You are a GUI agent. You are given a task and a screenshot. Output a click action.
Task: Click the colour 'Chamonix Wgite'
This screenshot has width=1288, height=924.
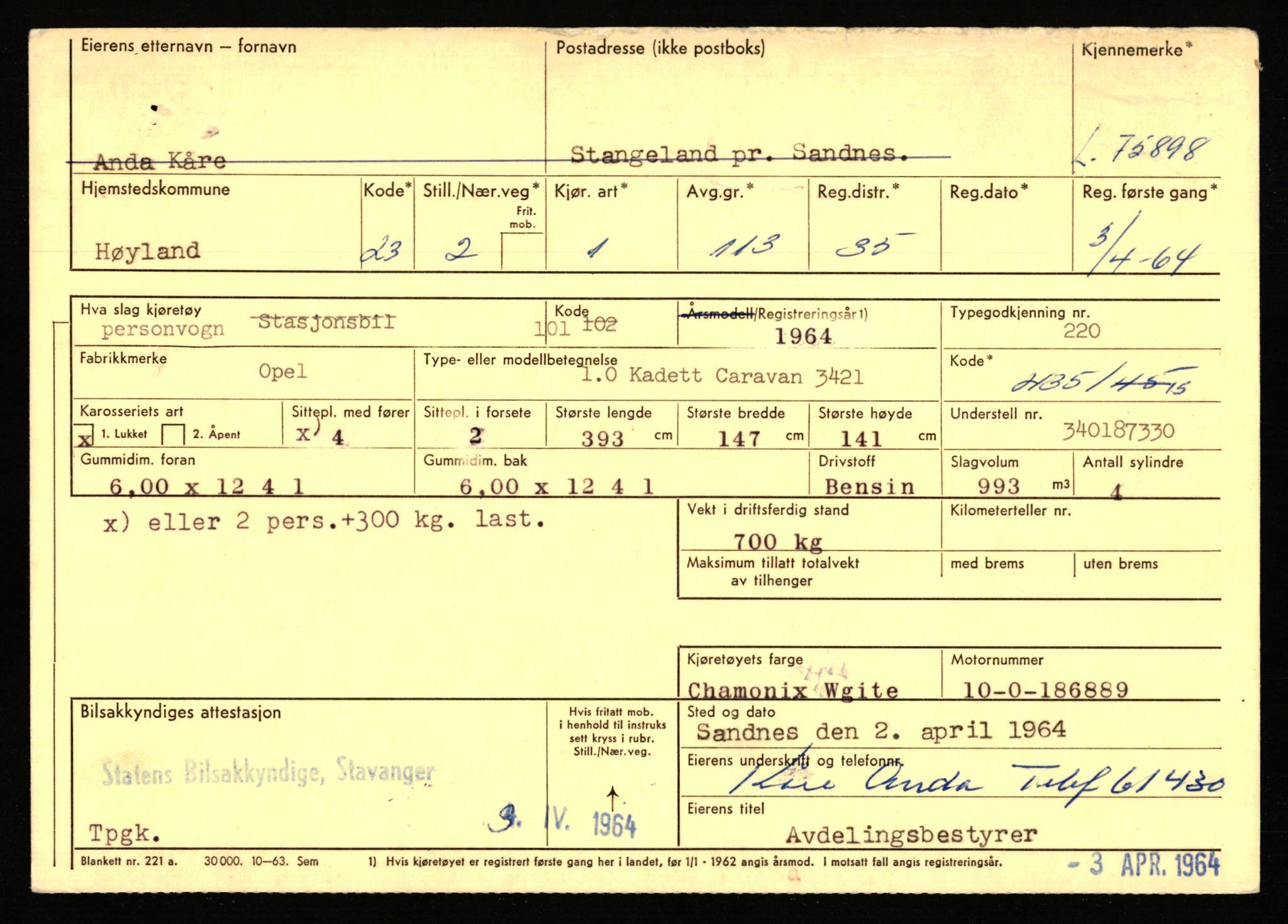793,691
